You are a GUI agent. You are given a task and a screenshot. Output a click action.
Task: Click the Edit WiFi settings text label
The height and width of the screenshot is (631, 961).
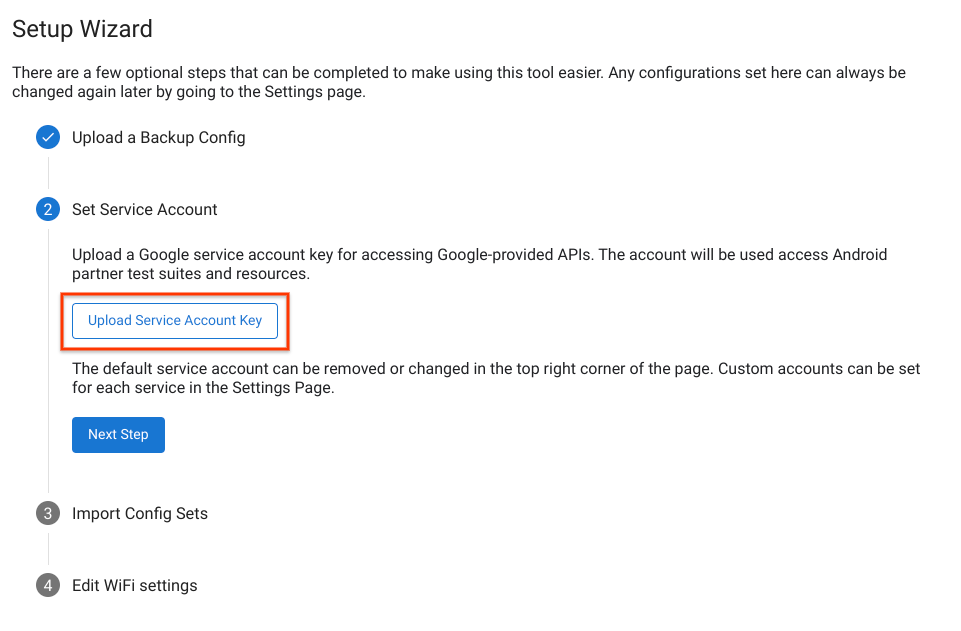[x=134, y=584]
